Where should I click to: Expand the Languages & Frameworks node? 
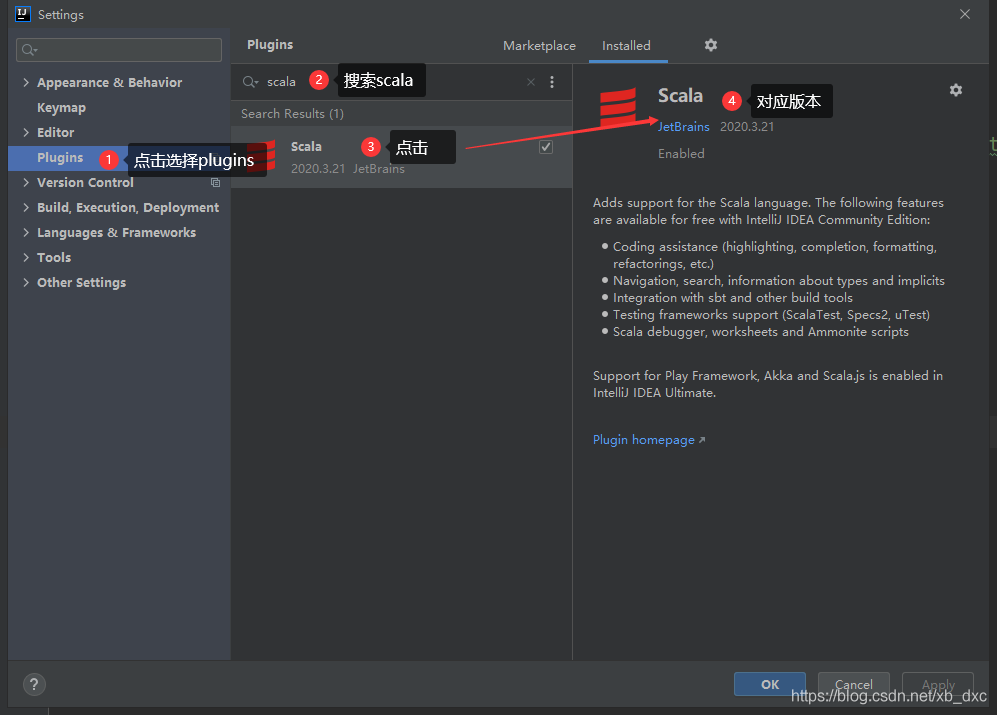click(x=26, y=232)
